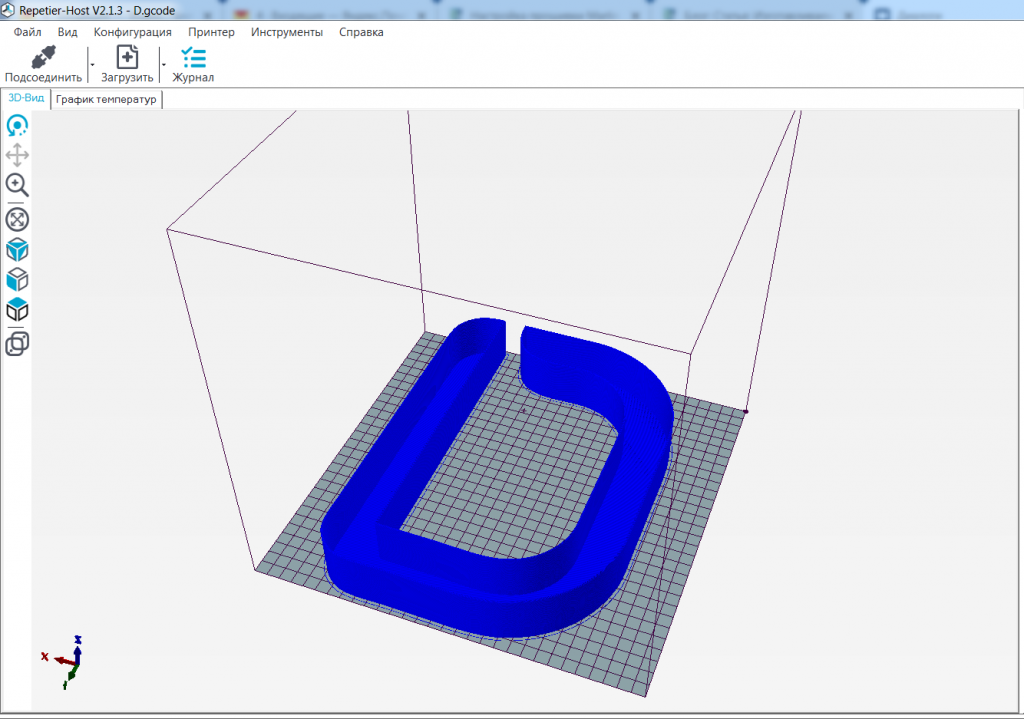Switch to График температур tab
The image size is (1024, 719).
[106, 100]
